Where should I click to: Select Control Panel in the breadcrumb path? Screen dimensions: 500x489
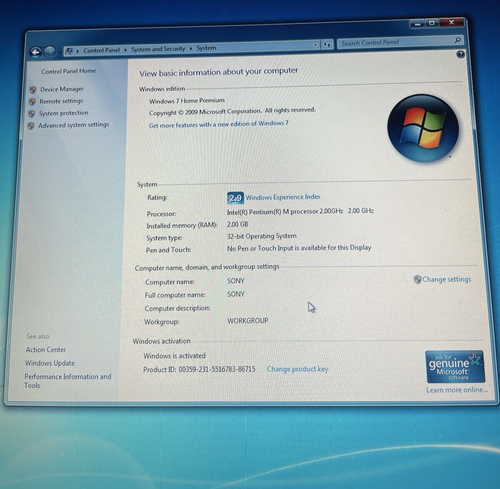[x=101, y=50]
